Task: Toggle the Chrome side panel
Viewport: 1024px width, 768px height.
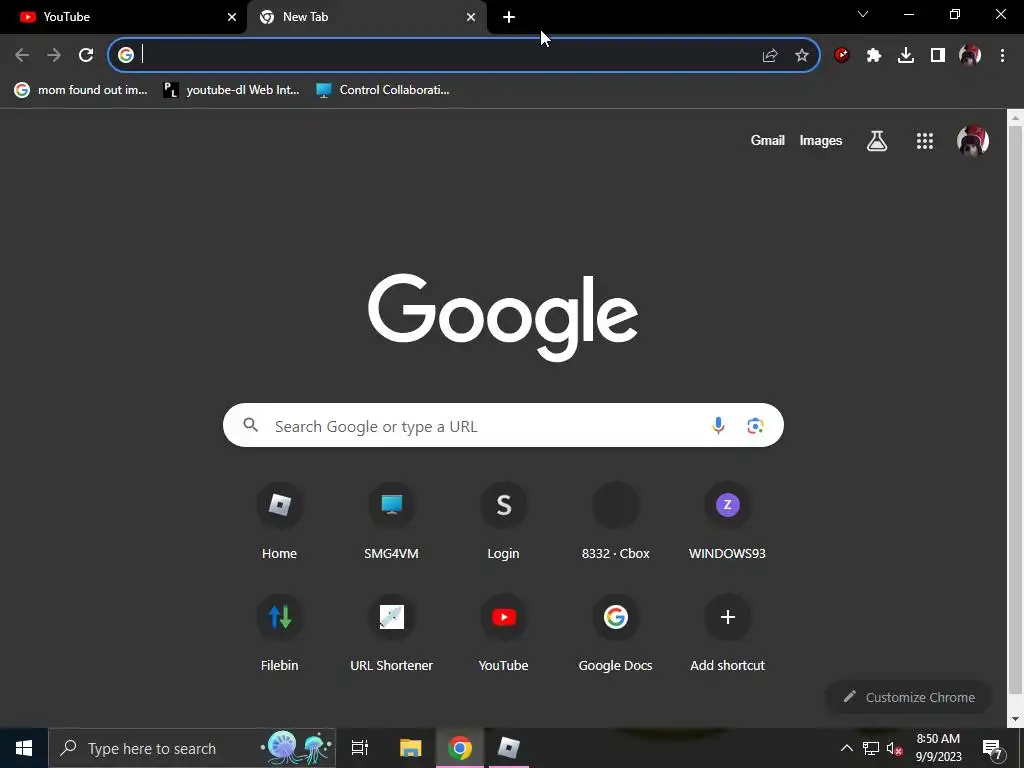Action: (x=938, y=56)
